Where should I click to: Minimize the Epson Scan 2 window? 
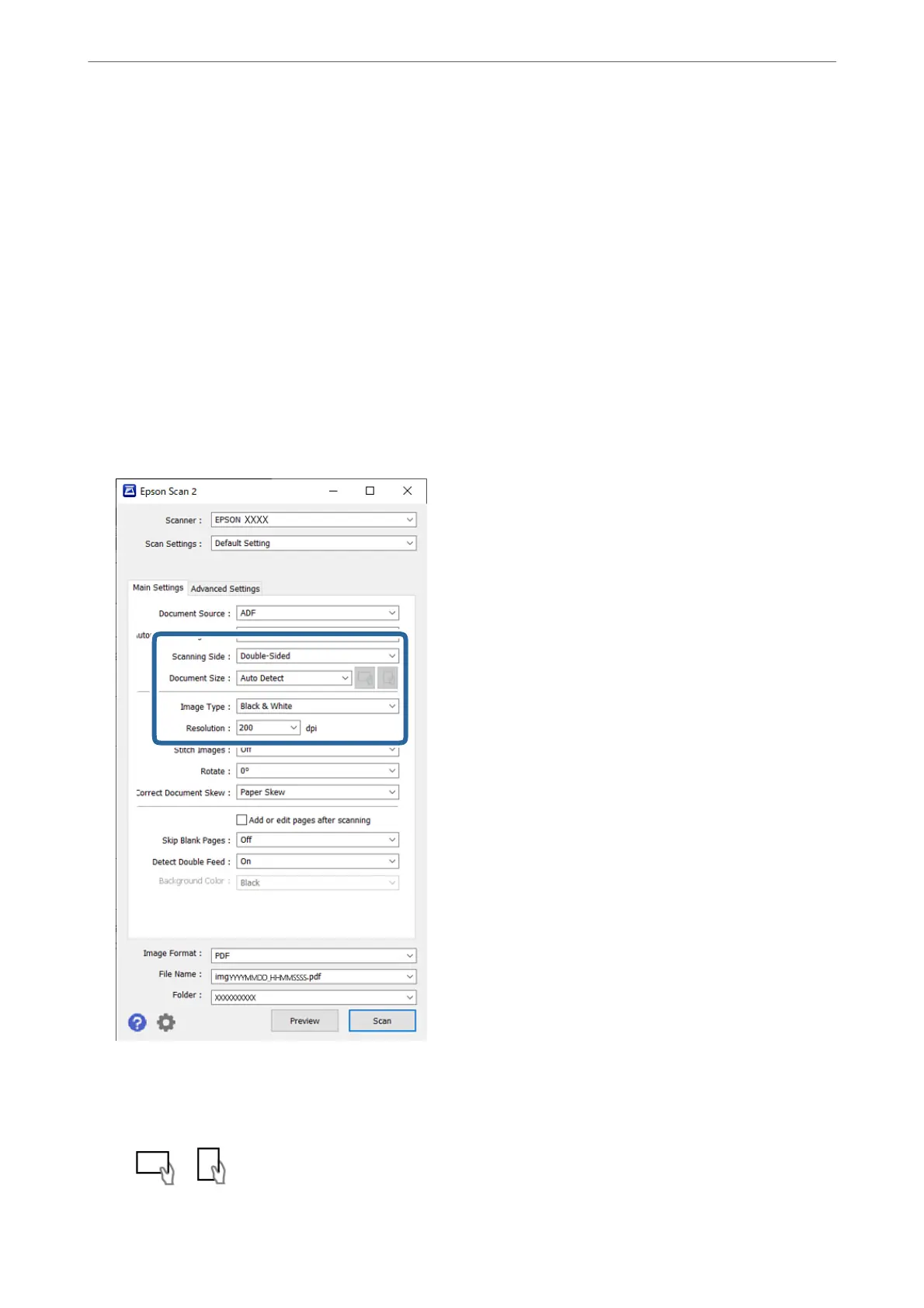pyautogui.click(x=333, y=491)
